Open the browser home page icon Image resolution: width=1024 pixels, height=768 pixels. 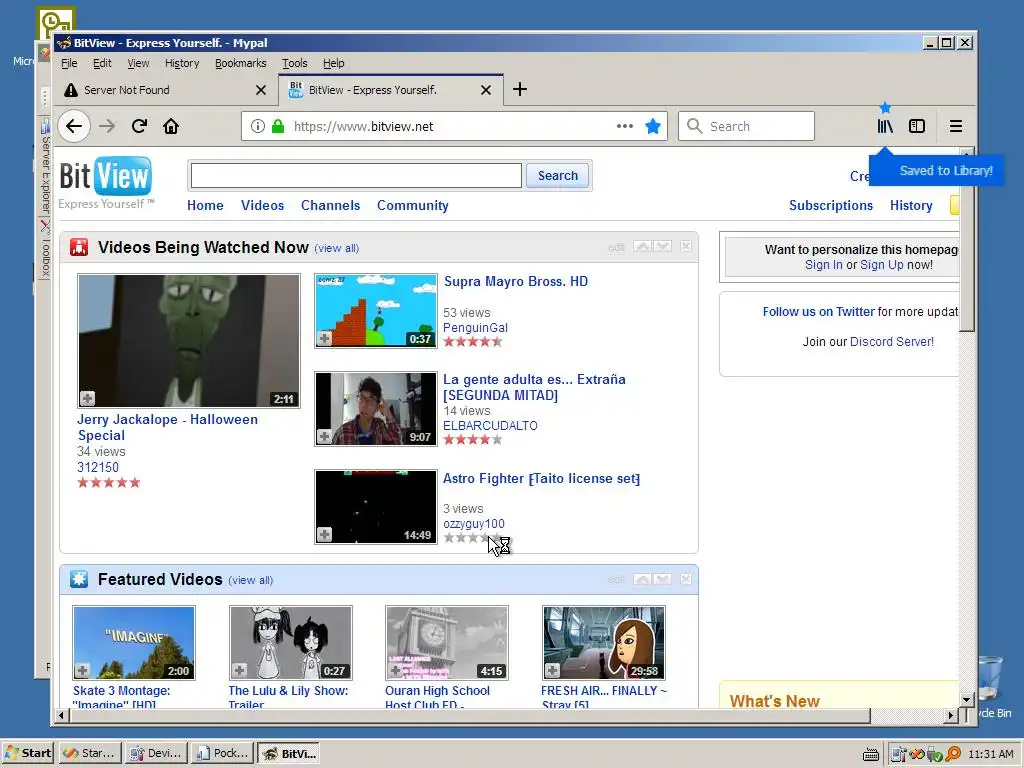click(x=171, y=126)
